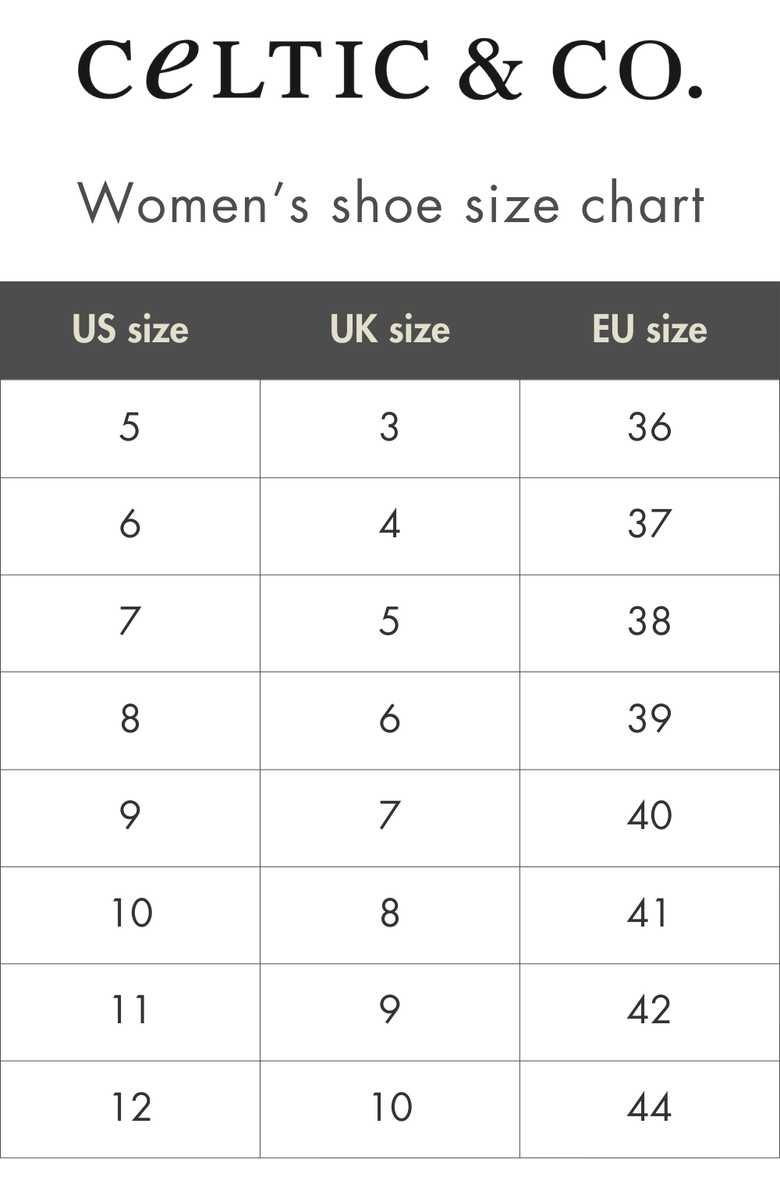Choose the EU size 39 cell
This screenshot has width=780, height=1196.
point(649,718)
